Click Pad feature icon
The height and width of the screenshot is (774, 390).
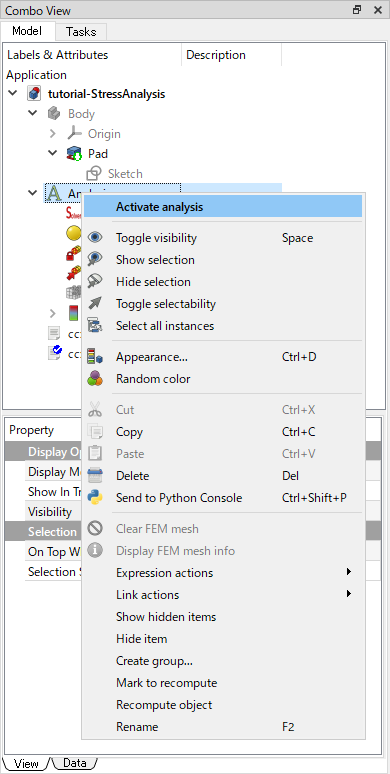point(75,154)
